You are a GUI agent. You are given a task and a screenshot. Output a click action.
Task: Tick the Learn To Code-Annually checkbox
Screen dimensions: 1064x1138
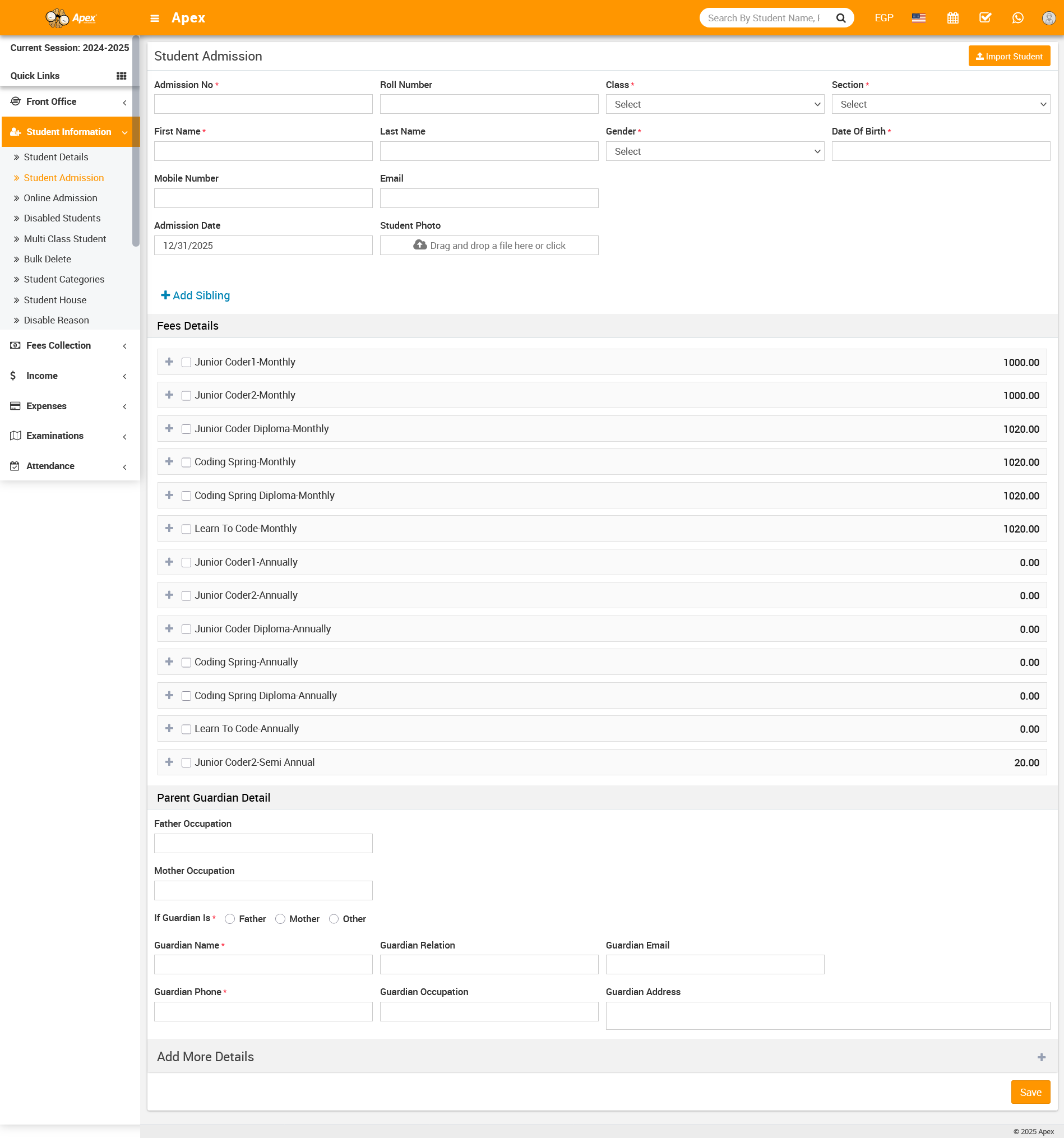coord(186,729)
